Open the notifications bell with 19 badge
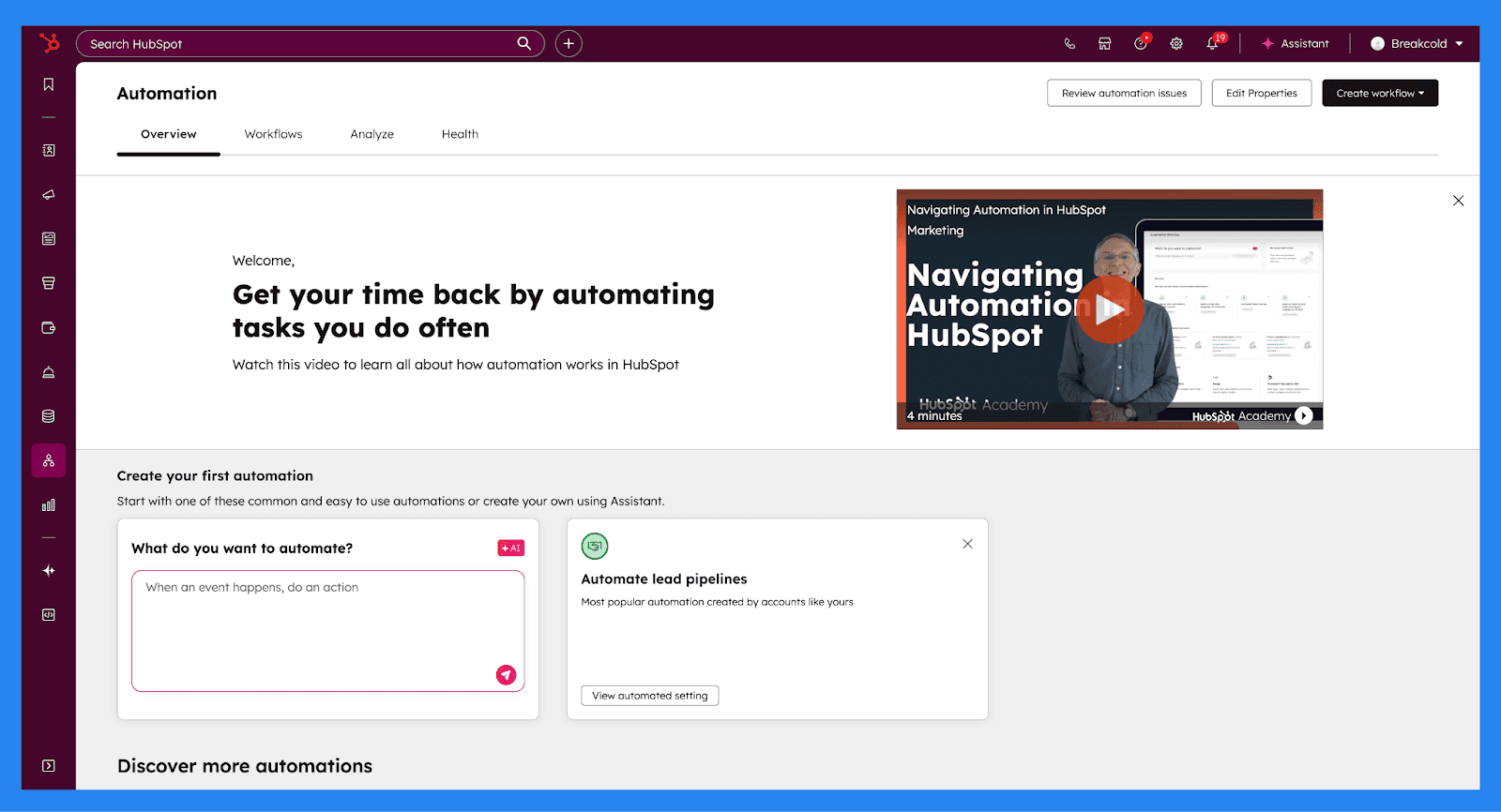Image resolution: width=1501 pixels, height=812 pixels. tap(1214, 42)
